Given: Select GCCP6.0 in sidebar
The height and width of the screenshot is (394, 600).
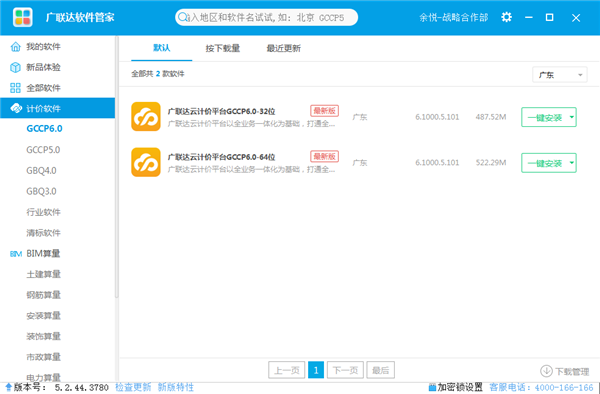Looking at the screenshot, I should pyautogui.click(x=44, y=129).
